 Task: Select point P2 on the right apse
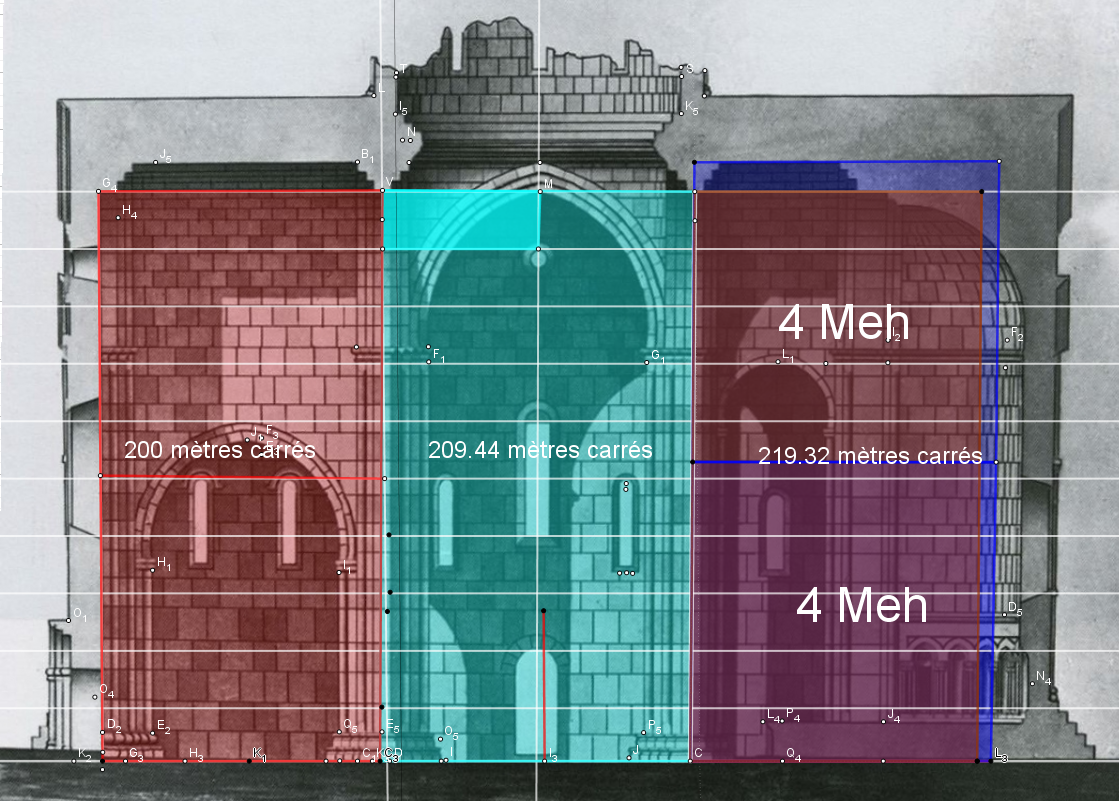click(1007, 341)
